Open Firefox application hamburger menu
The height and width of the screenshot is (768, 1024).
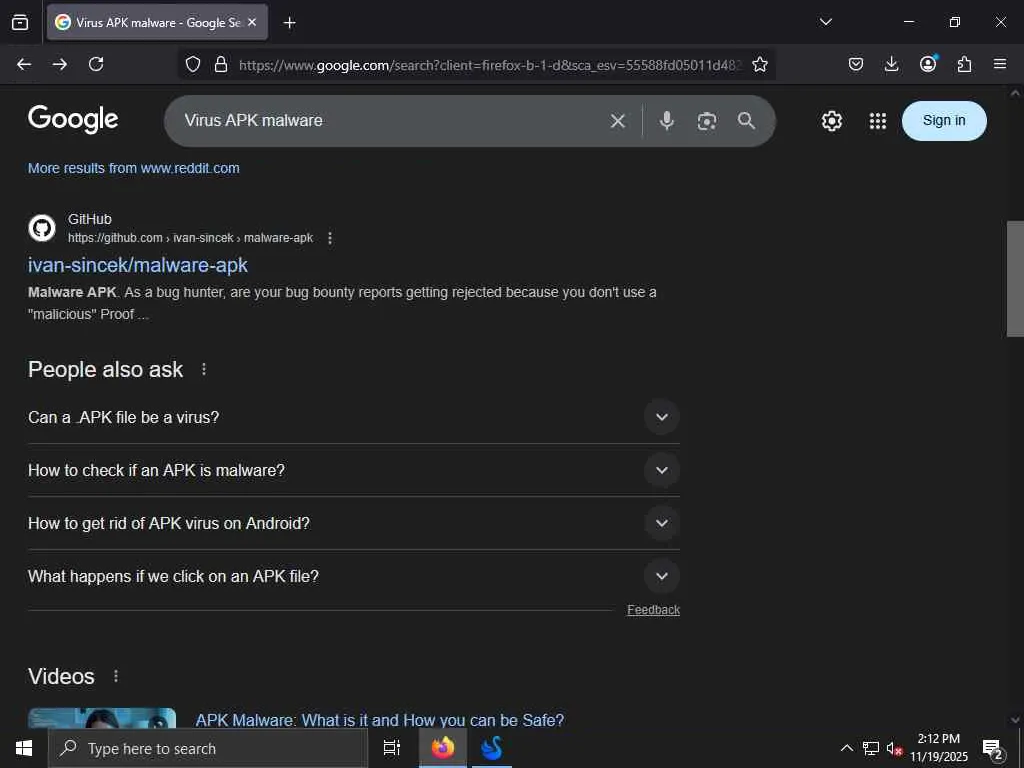click(x=1000, y=64)
